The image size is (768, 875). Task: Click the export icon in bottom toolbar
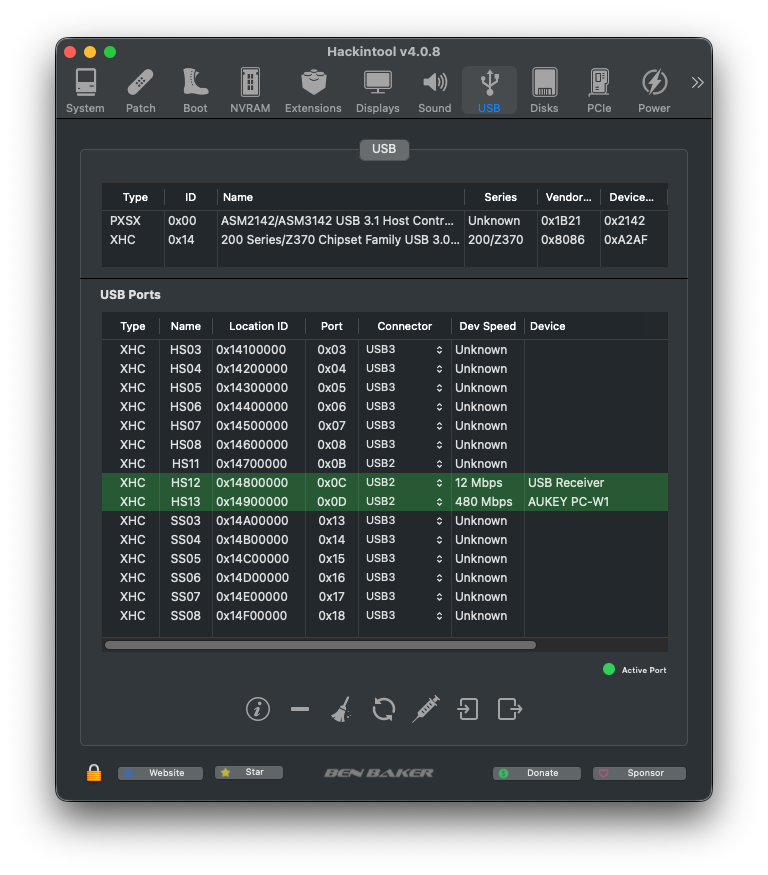click(x=510, y=709)
